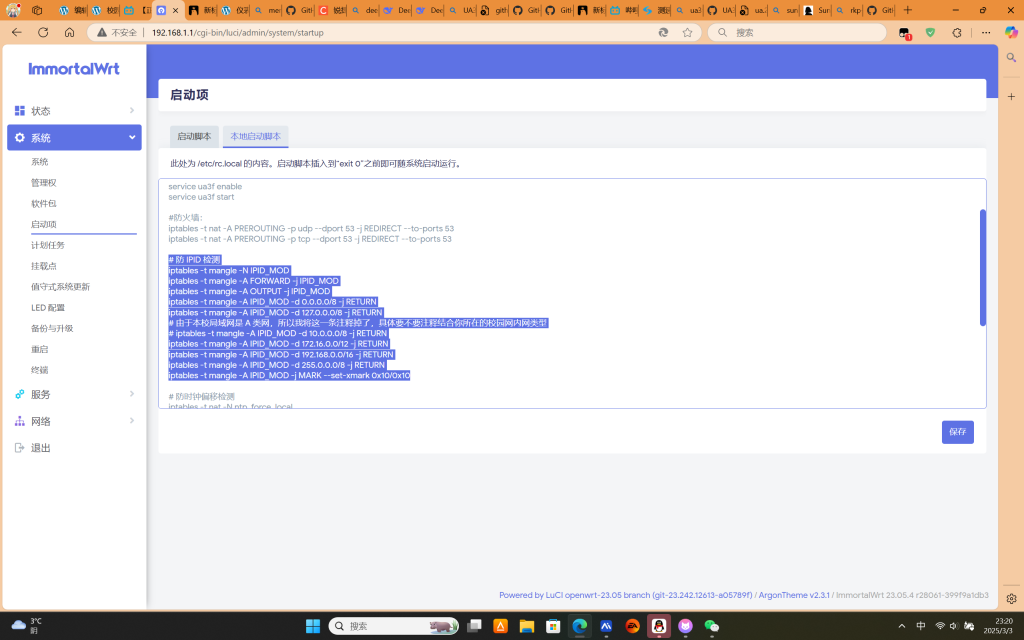Open a new browser tab
The width and height of the screenshot is (1024, 640).
point(908,10)
